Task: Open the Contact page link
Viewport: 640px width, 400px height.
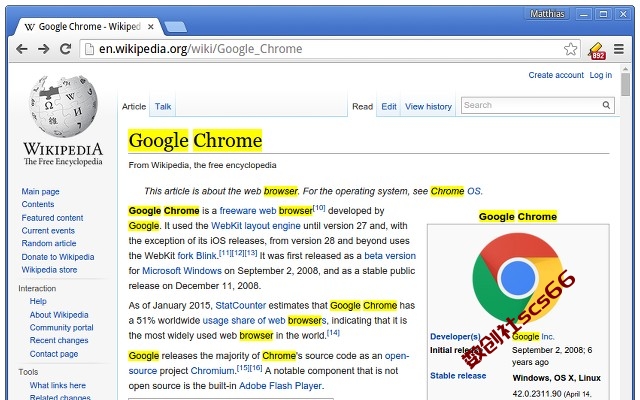Action: [54, 354]
